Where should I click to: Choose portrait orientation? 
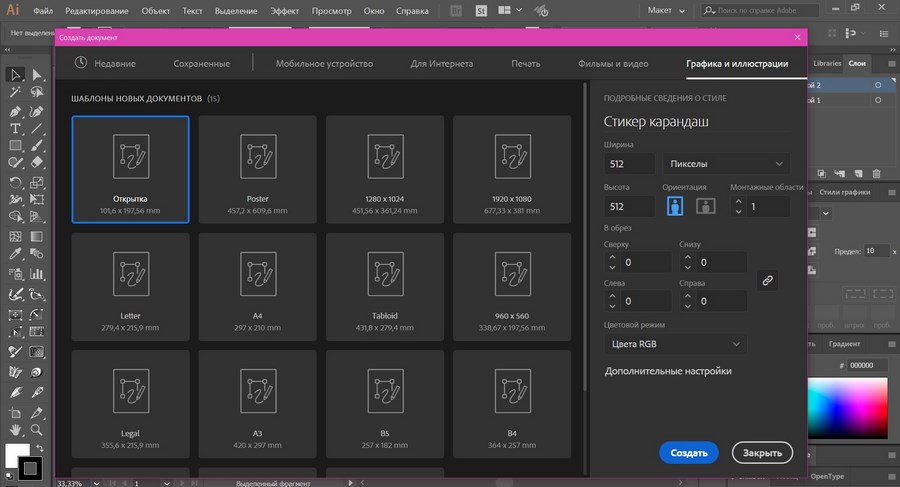point(675,206)
